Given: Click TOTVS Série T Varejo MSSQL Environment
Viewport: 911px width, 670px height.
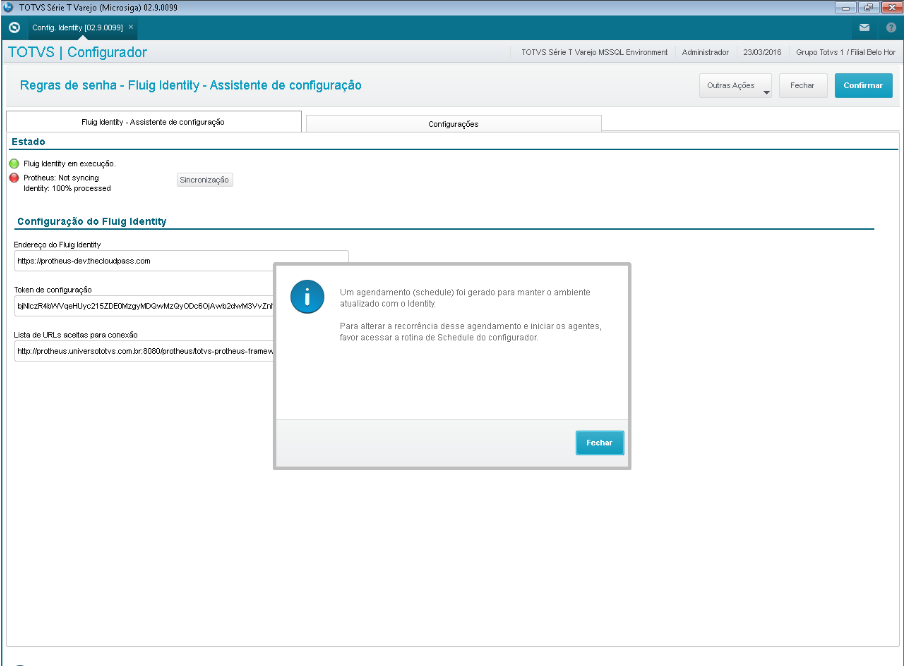Looking at the screenshot, I should pos(594,52).
